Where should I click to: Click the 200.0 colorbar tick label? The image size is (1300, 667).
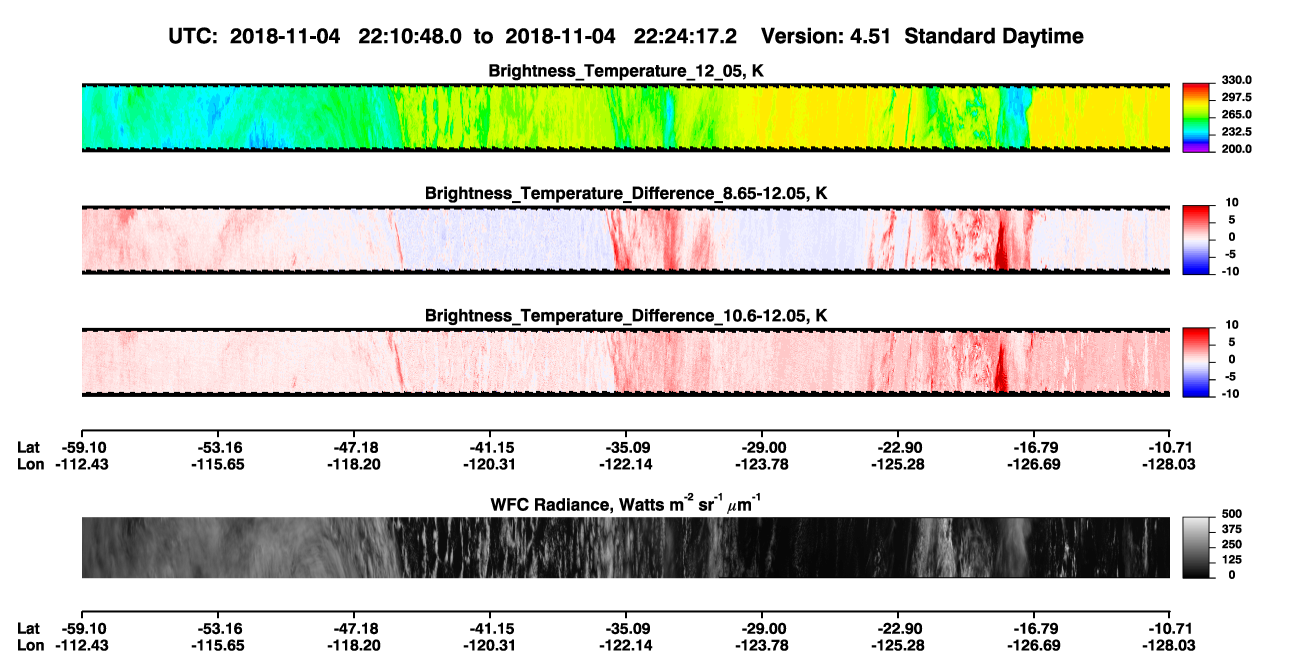(x=1237, y=149)
